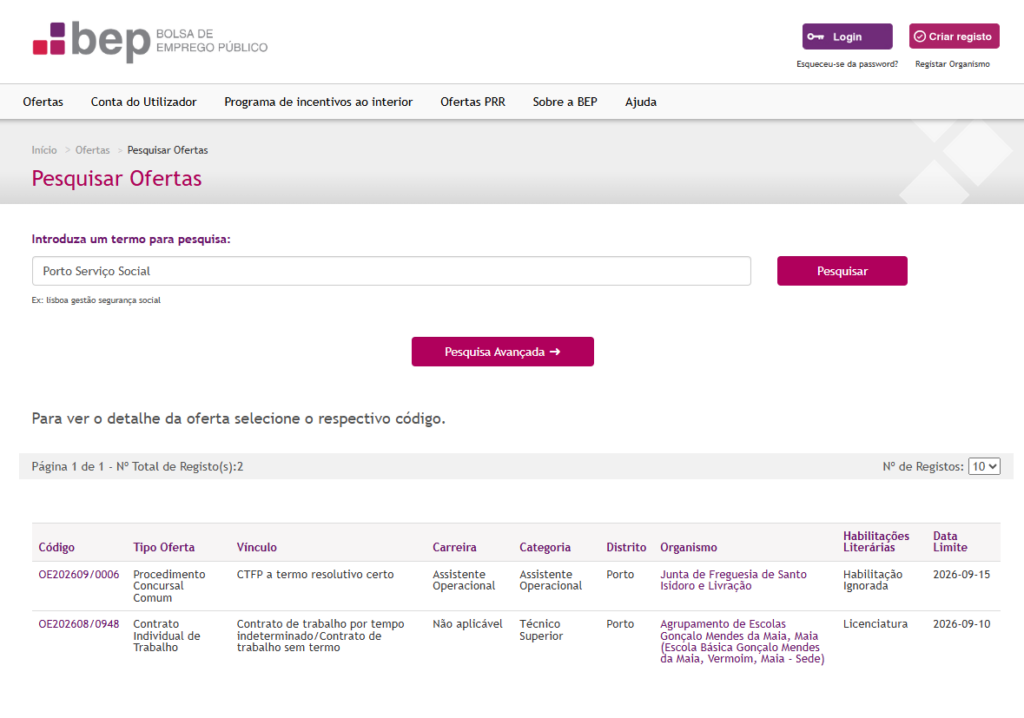Click the Licenciatura cell
This screenshot has height=718, width=1024.
(875, 624)
